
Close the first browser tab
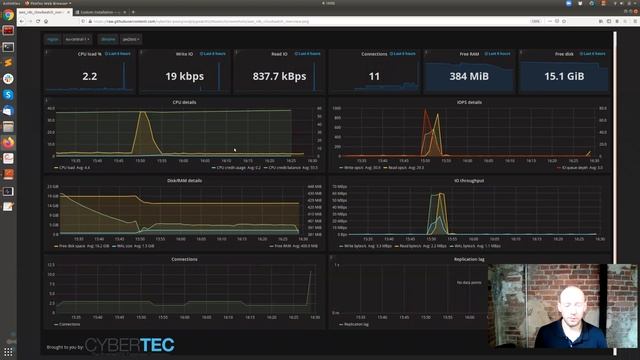(68, 12)
